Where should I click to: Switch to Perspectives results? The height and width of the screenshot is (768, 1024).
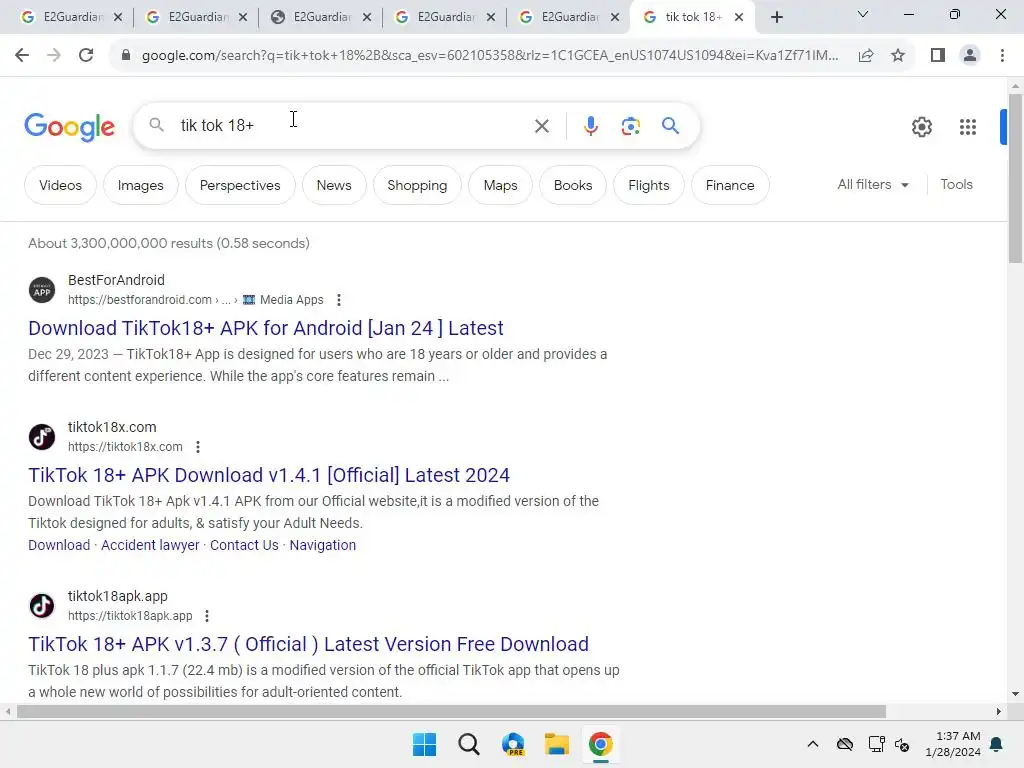pos(240,185)
